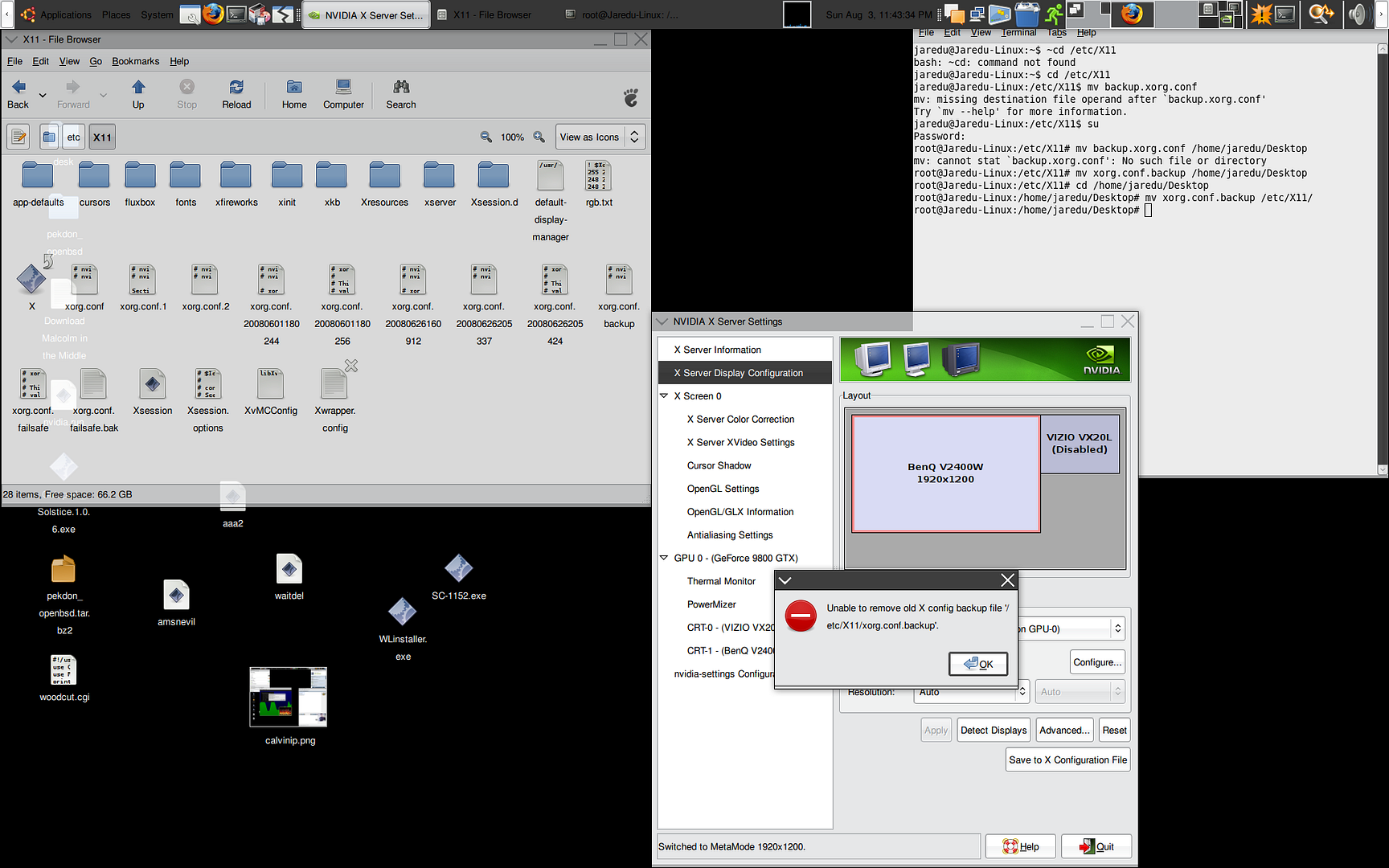Viewport: 1389px width, 868px height.
Task: Click Detect Displays button
Action: click(x=994, y=730)
